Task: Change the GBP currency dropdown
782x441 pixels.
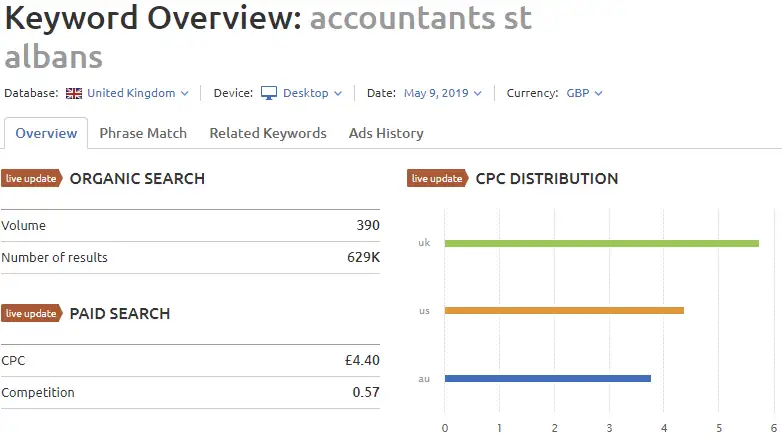Action: click(584, 93)
